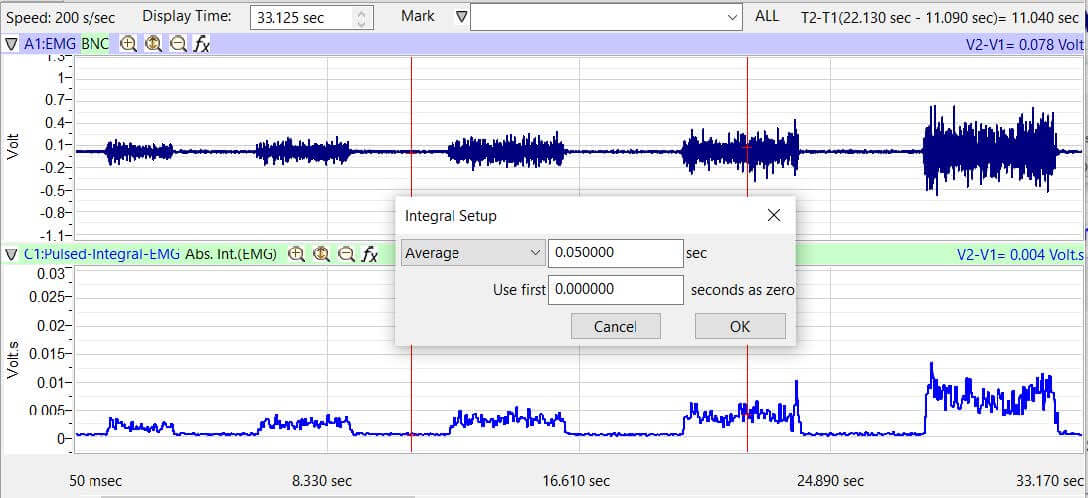This screenshot has height=498, width=1088.
Task: Click the Use first seconds as zero field
Action: point(614,290)
